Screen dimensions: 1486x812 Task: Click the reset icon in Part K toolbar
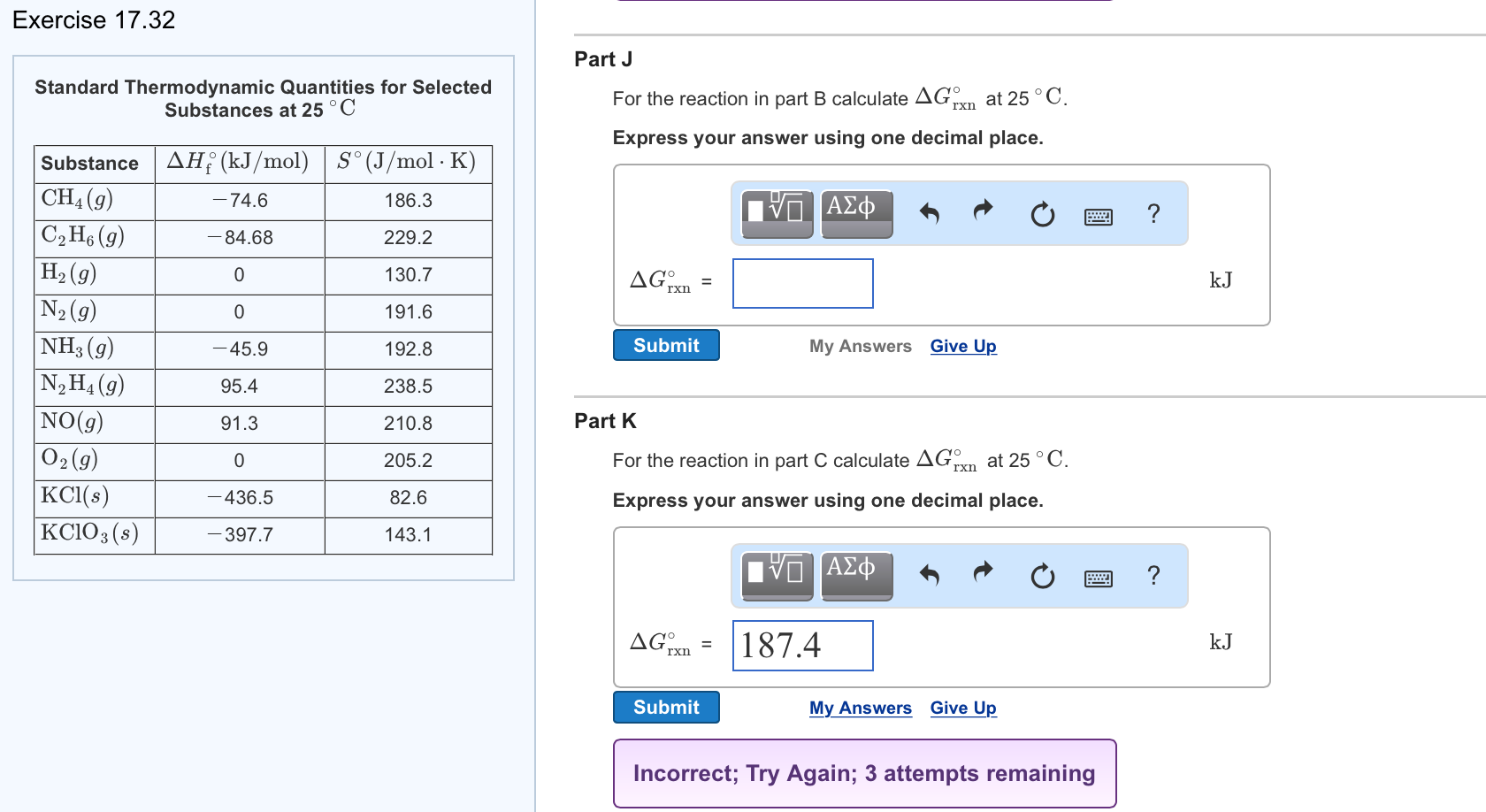pos(1042,575)
